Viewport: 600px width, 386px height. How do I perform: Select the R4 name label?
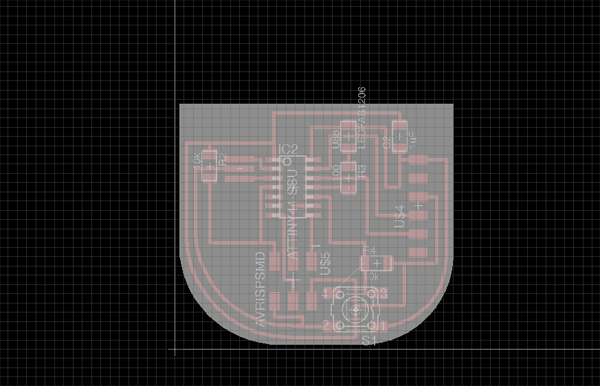pyautogui.click(x=369, y=251)
